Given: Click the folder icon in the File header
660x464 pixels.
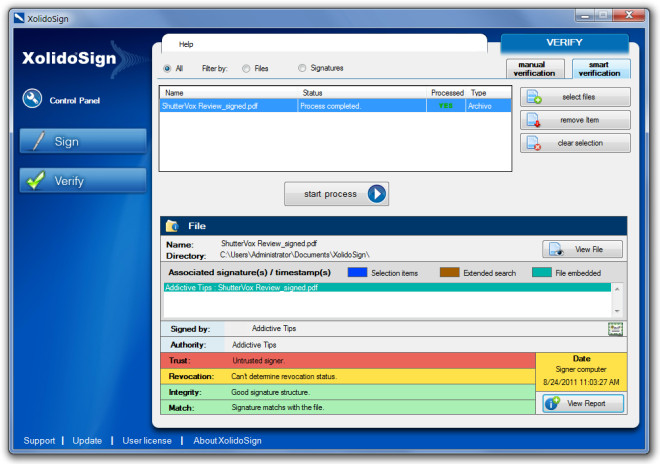Looking at the screenshot, I should [172, 226].
